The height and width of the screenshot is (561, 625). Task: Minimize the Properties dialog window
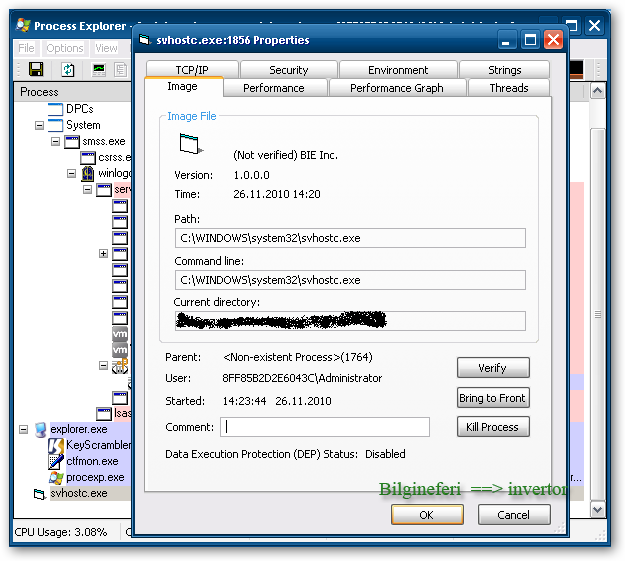click(x=506, y=40)
